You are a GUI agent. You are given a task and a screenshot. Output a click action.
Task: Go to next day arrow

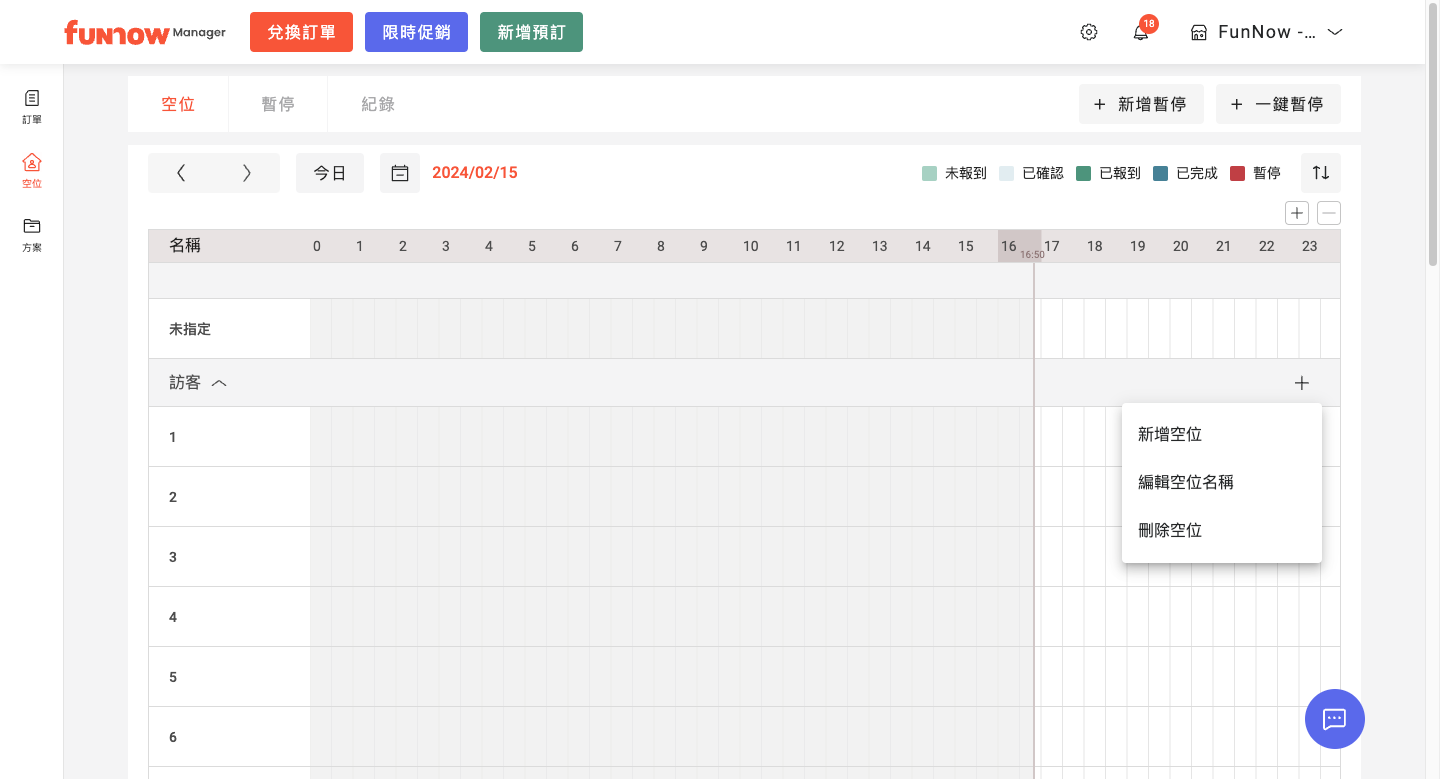click(x=247, y=173)
